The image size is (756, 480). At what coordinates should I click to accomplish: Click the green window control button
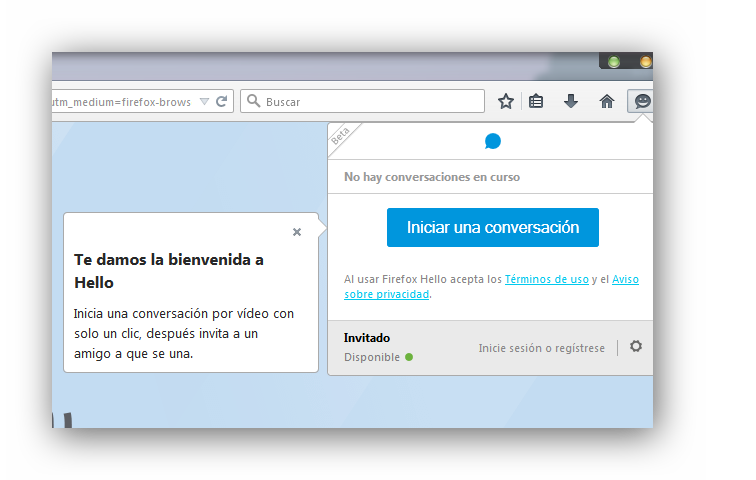pyautogui.click(x=614, y=62)
